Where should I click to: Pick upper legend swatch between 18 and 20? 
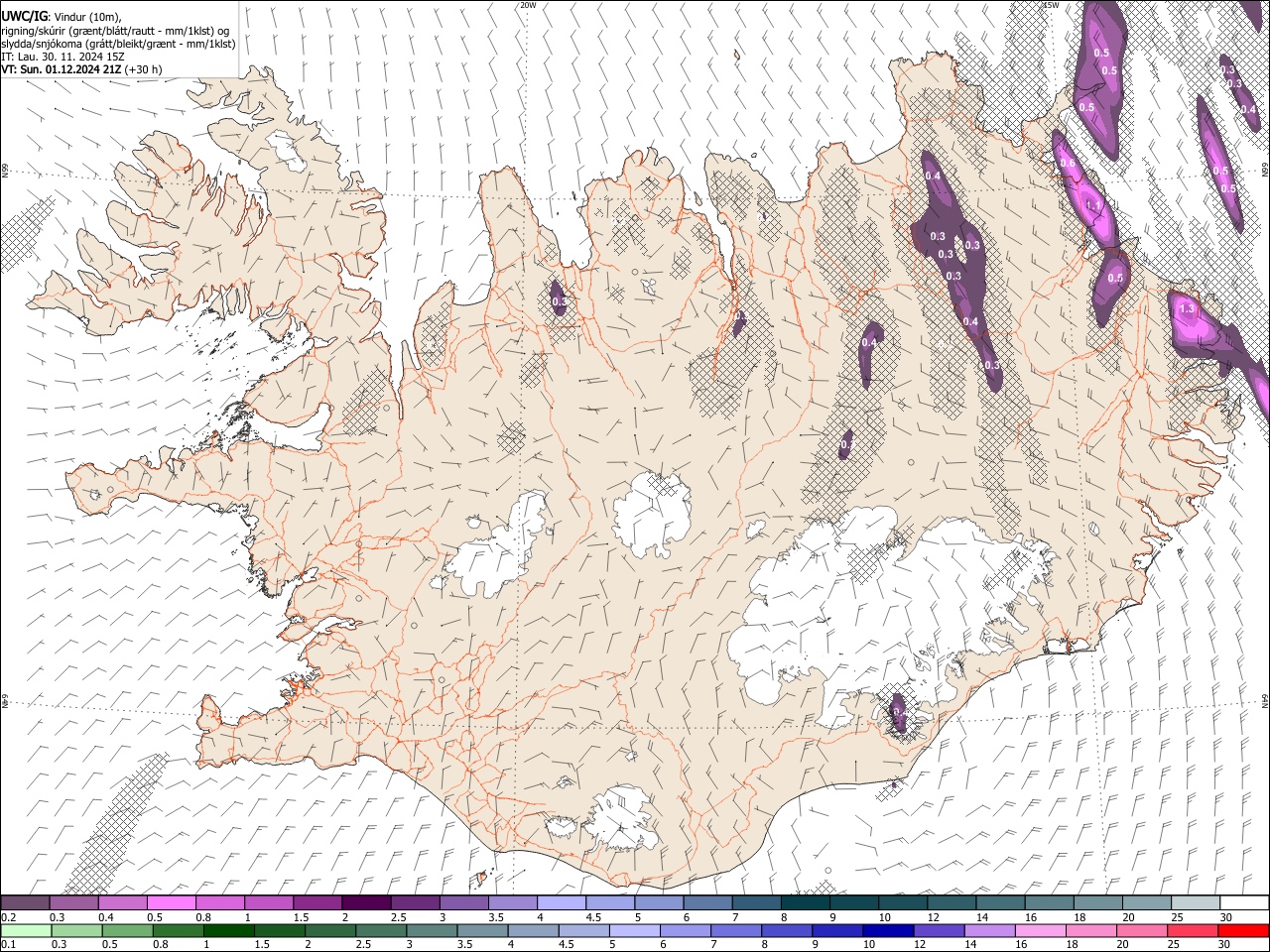click(1098, 902)
